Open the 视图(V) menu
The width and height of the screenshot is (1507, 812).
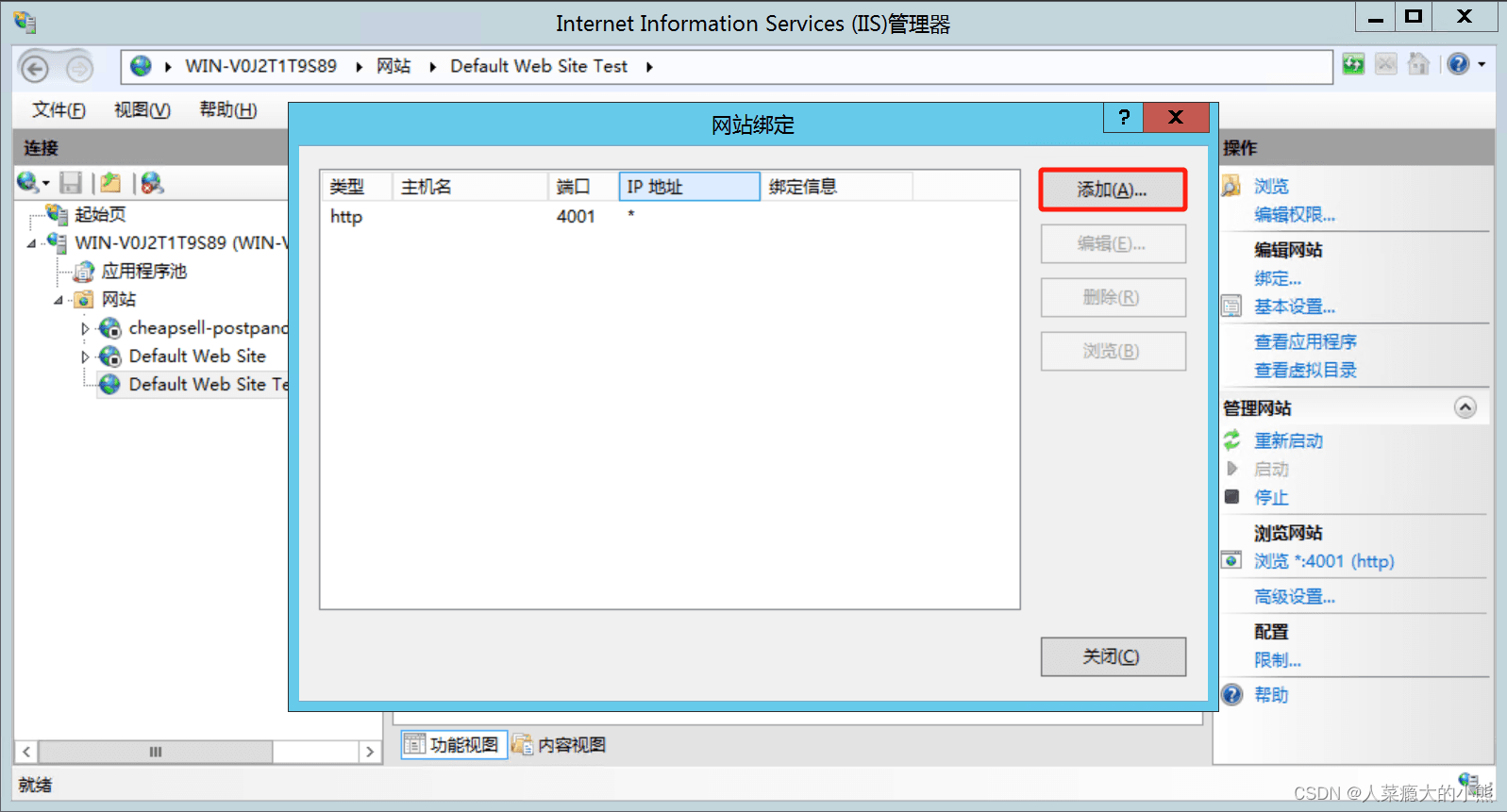142,110
